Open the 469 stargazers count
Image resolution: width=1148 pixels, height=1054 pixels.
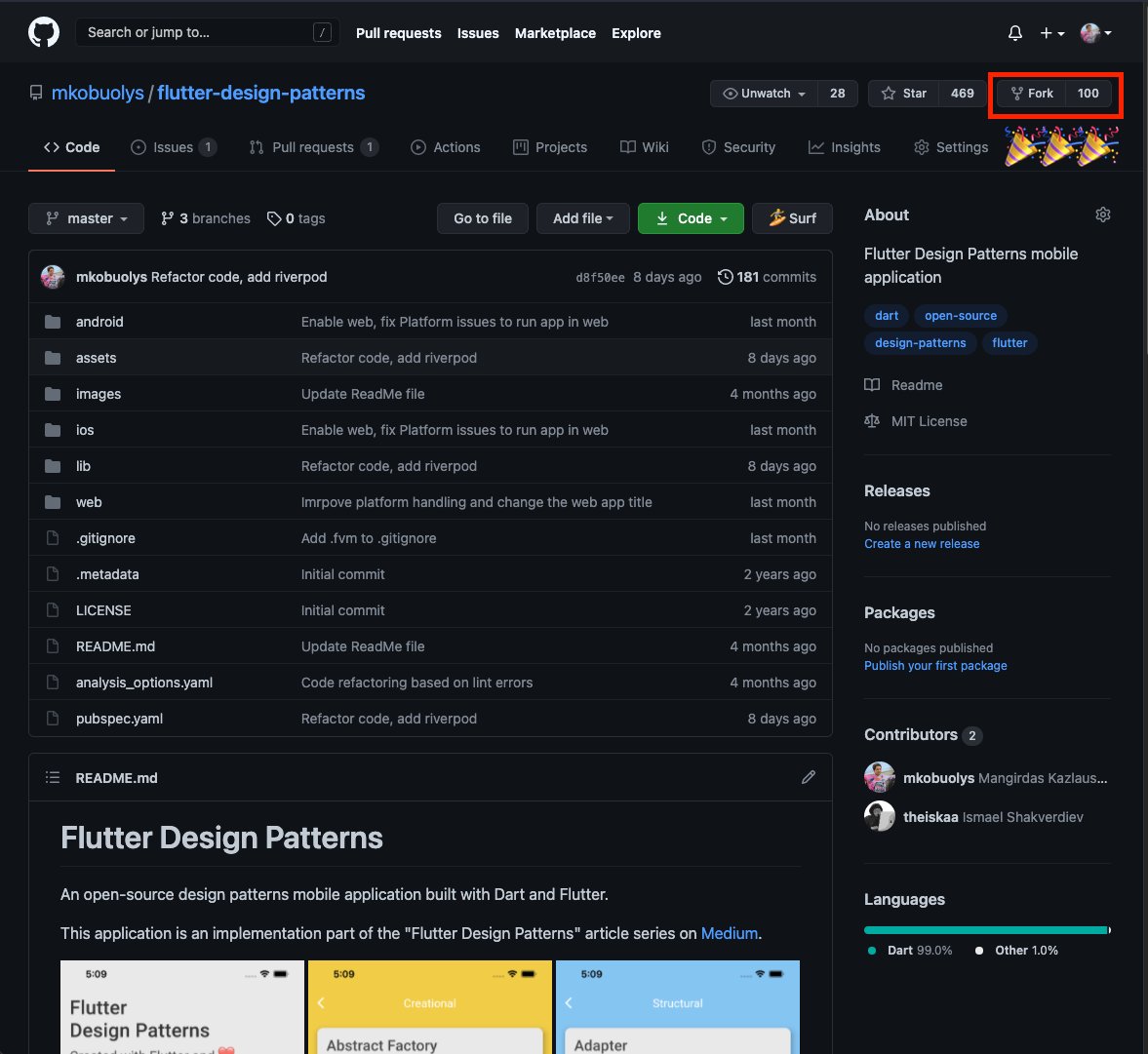point(962,93)
